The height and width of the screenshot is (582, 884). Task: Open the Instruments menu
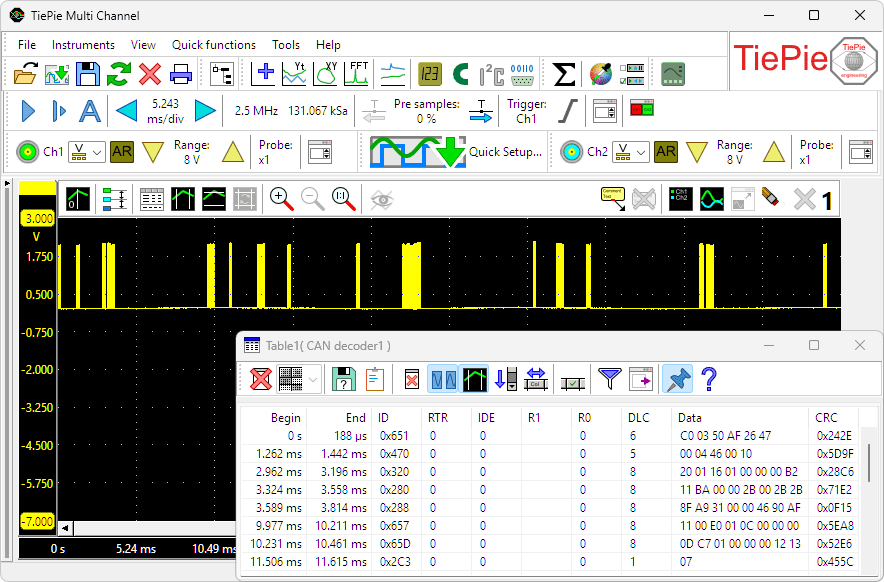(x=83, y=45)
